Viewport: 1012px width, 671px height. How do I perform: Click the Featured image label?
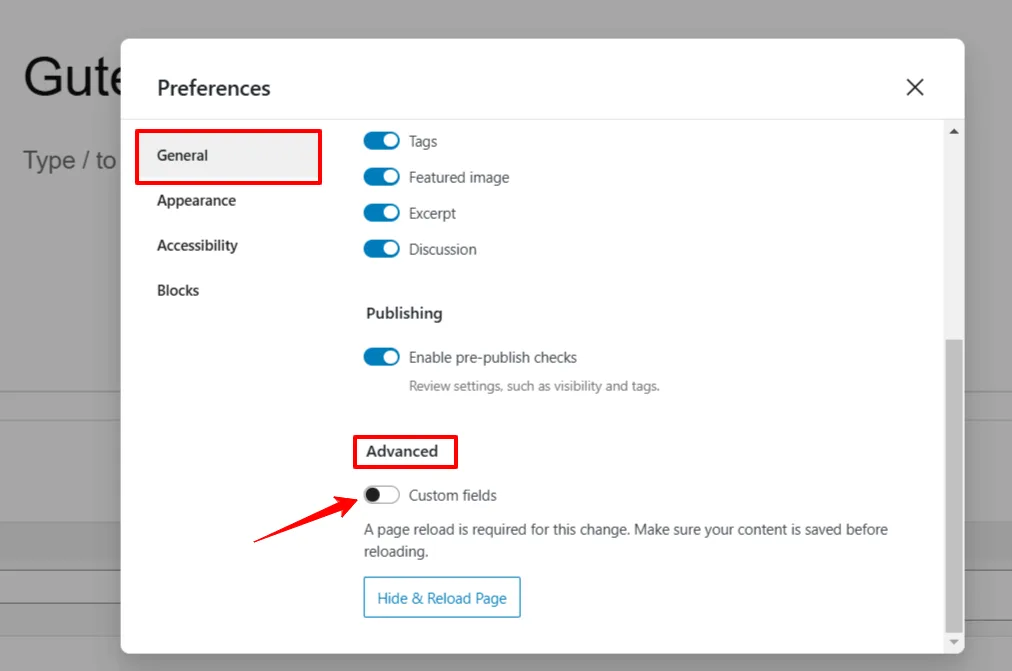(459, 178)
